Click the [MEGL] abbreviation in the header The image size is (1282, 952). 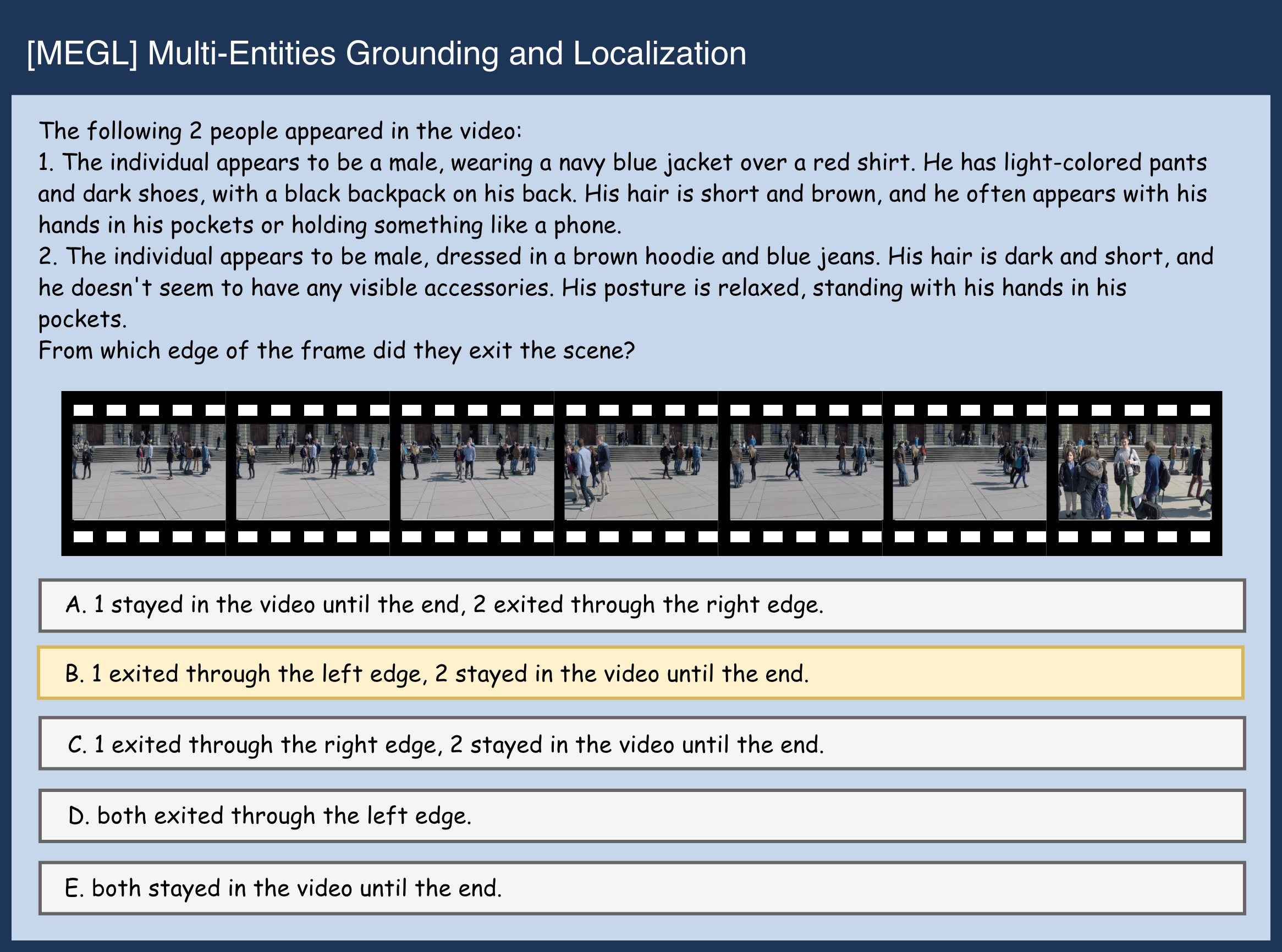(82, 53)
